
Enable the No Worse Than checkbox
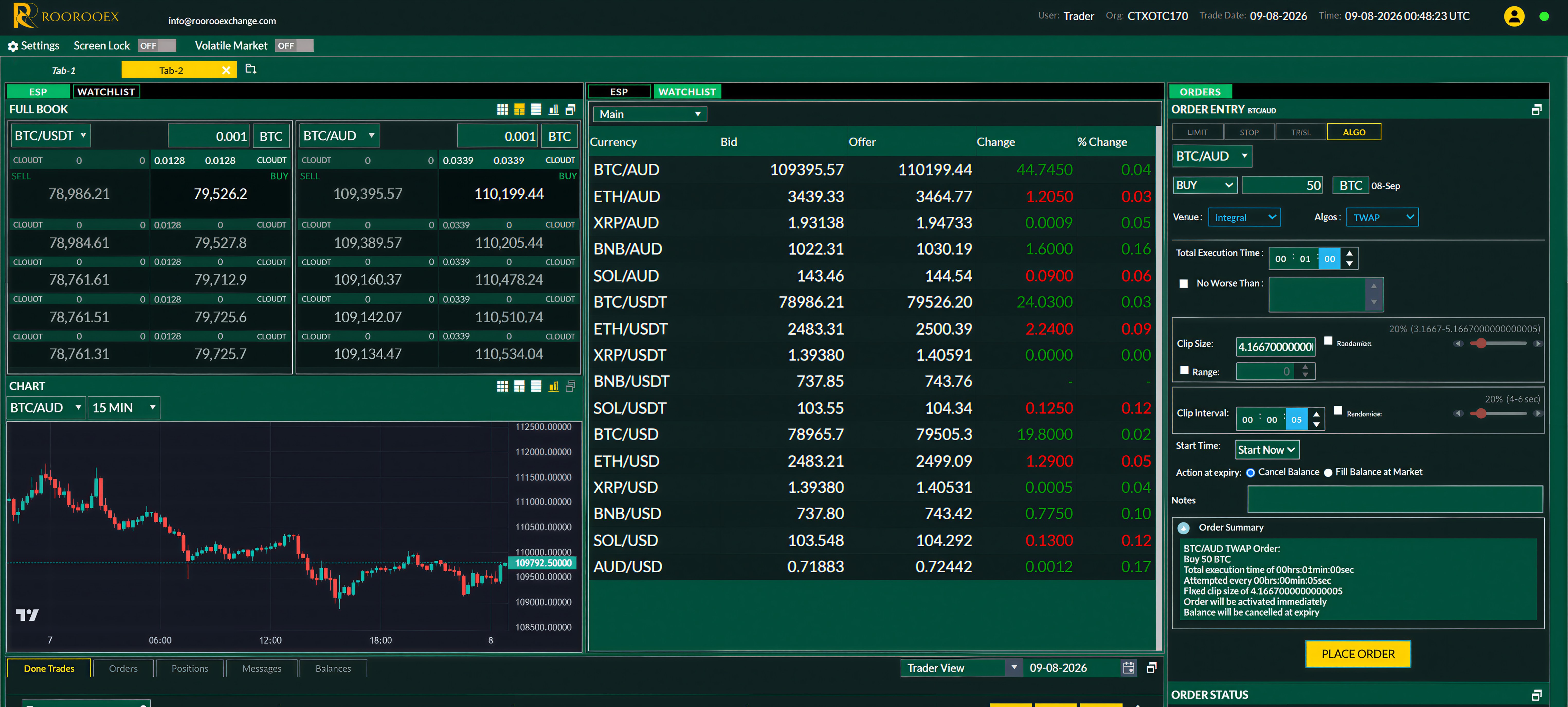[1183, 283]
